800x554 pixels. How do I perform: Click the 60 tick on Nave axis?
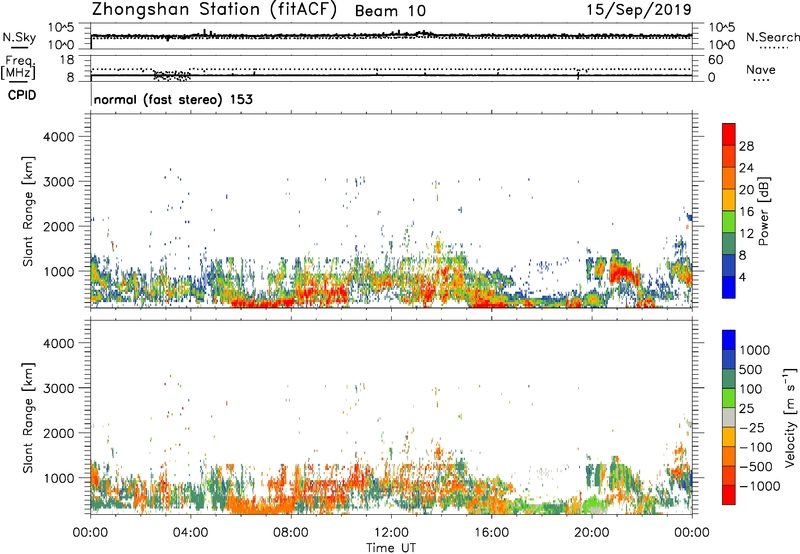pyautogui.click(x=715, y=60)
